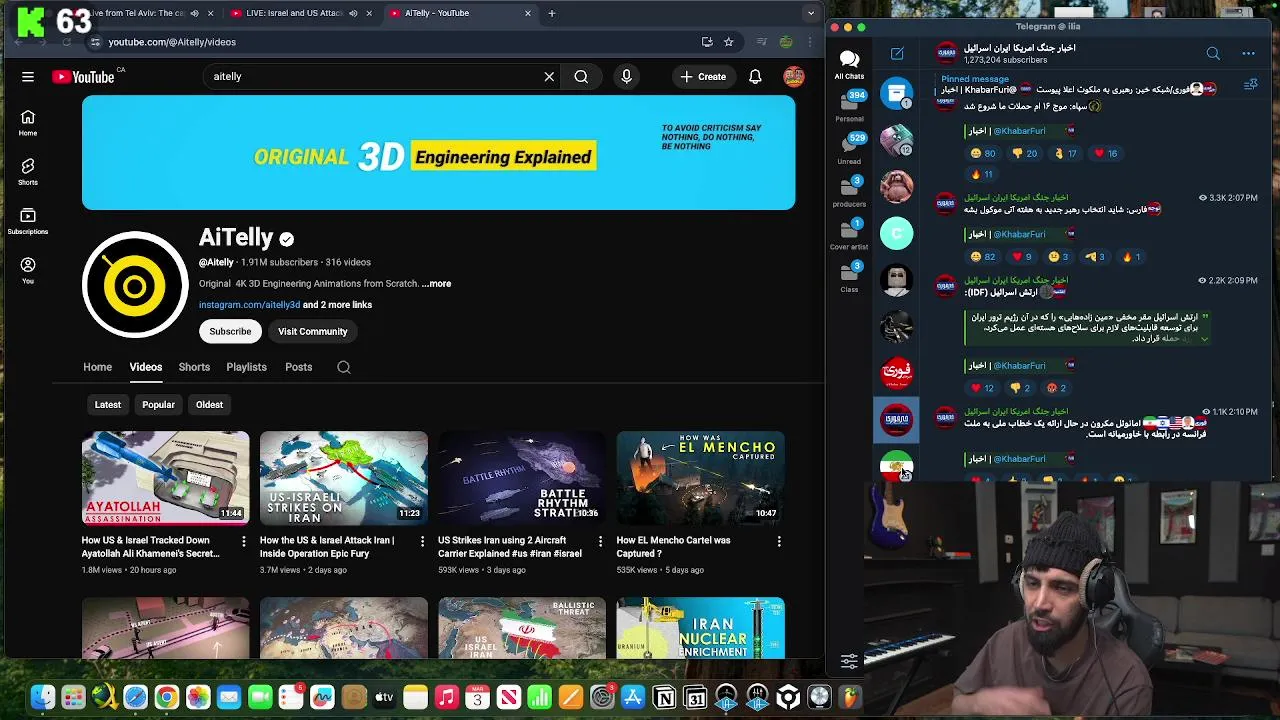Open the Telegram All Chats folder
The height and width of the screenshot is (720, 1280).
tap(849, 65)
